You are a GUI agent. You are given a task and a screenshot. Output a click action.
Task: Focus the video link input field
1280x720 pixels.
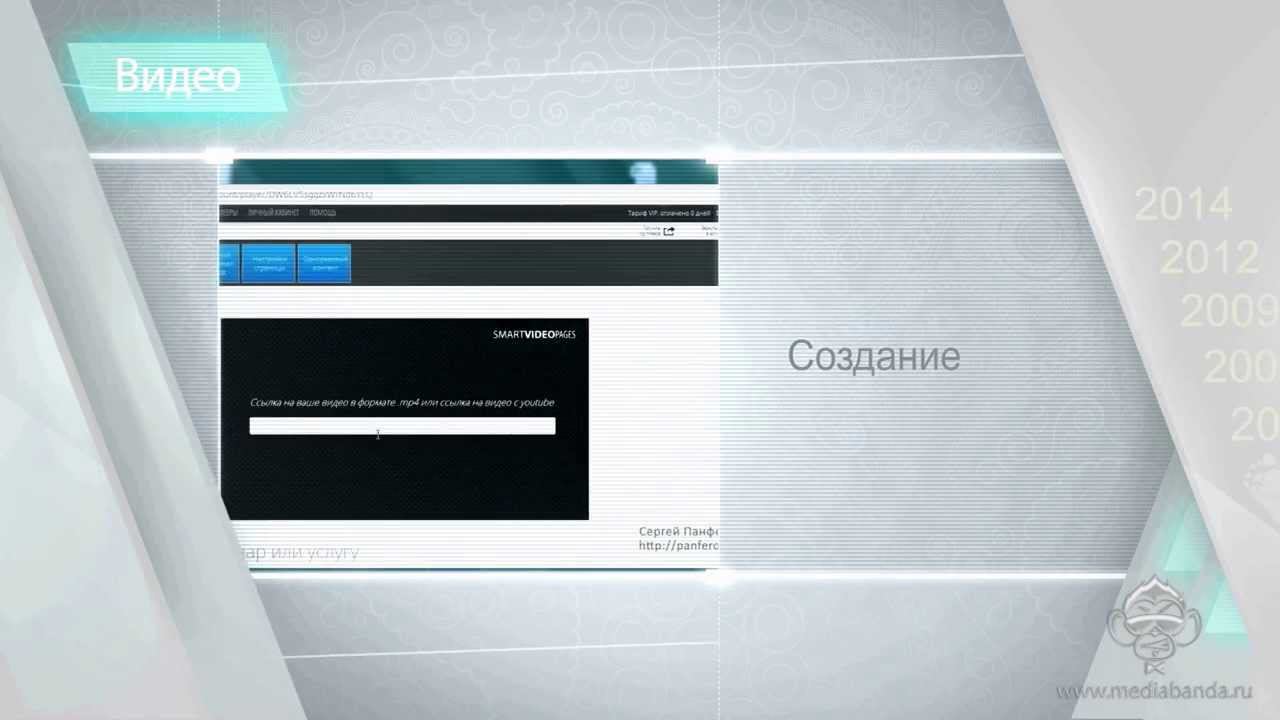(402, 426)
